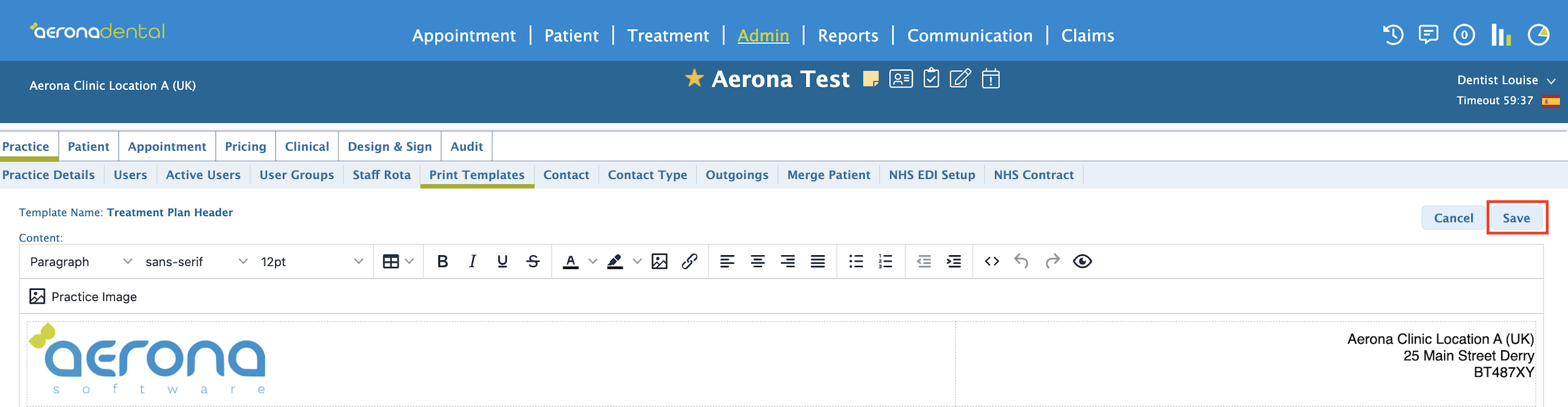Justify the text
Screen dimensions: 1568x407
pos(818,261)
